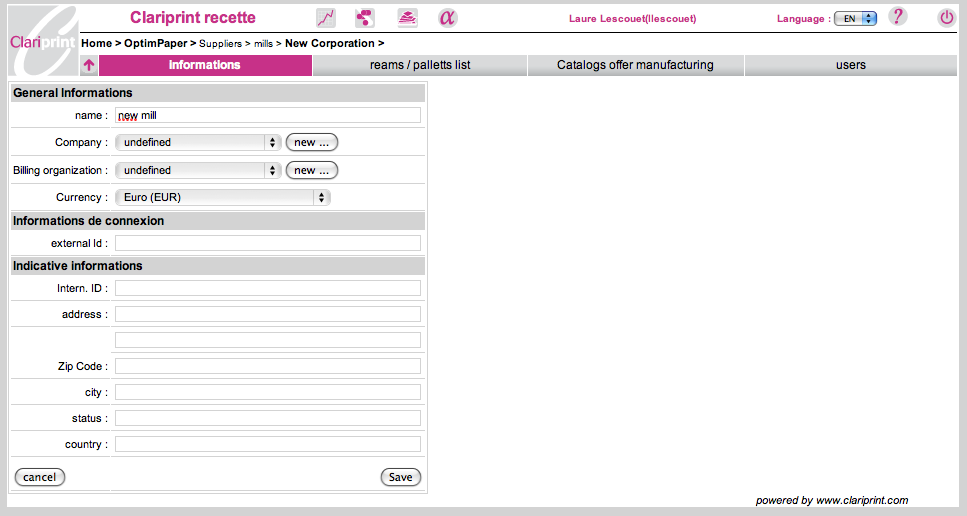Switch to reams / palletts list tab
Viewport: 967px width, 516px height.
tap(420, 66)
